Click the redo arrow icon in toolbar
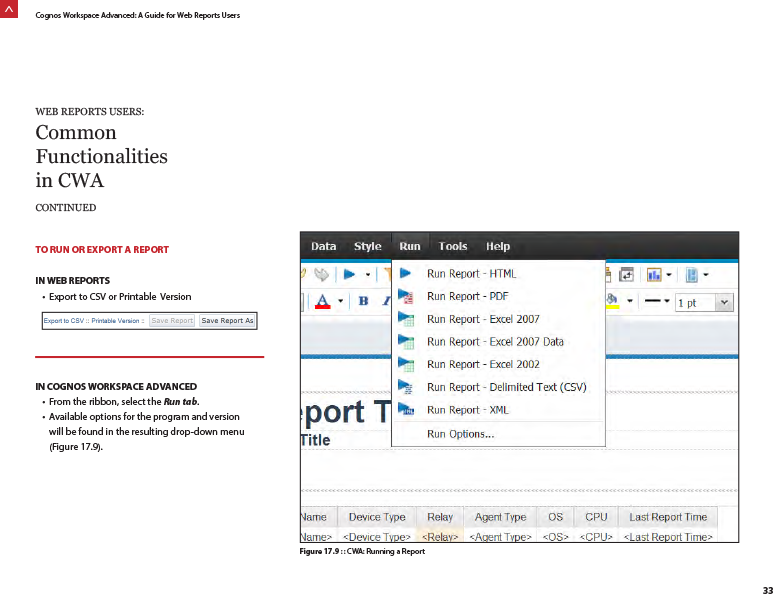Screen dimensions: 783x598 point(322,274)
